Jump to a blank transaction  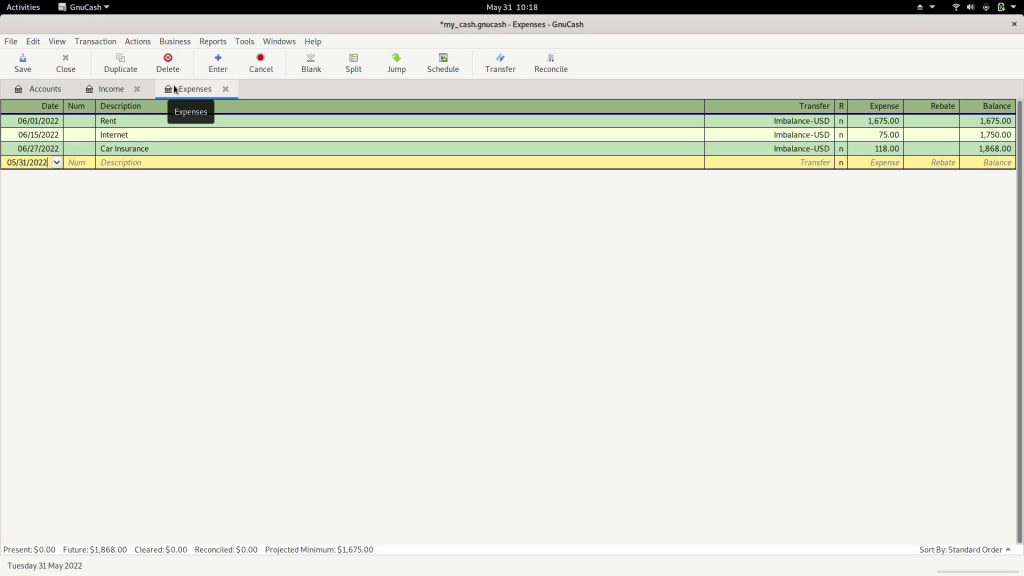(310, 63)
